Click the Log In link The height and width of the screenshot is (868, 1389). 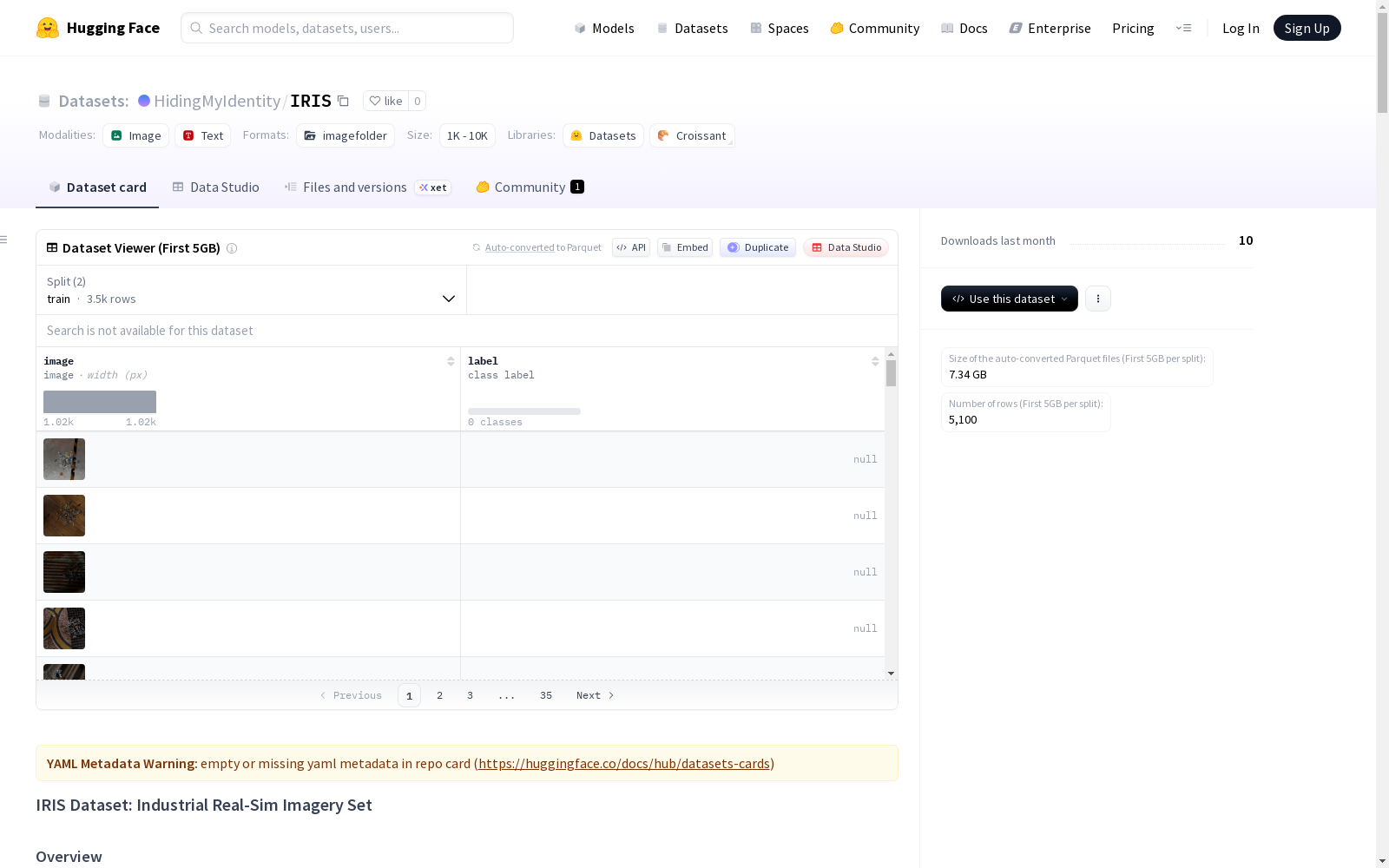tap(1241, 28)
